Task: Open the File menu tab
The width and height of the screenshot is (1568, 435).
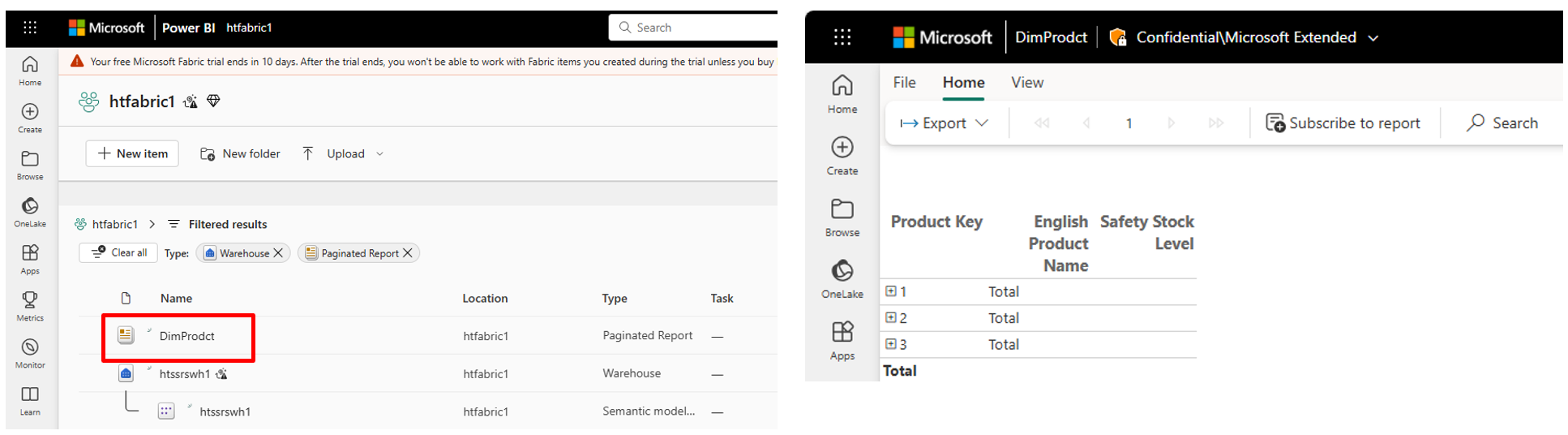Action: pyautogui.click(x=904, y=83)
